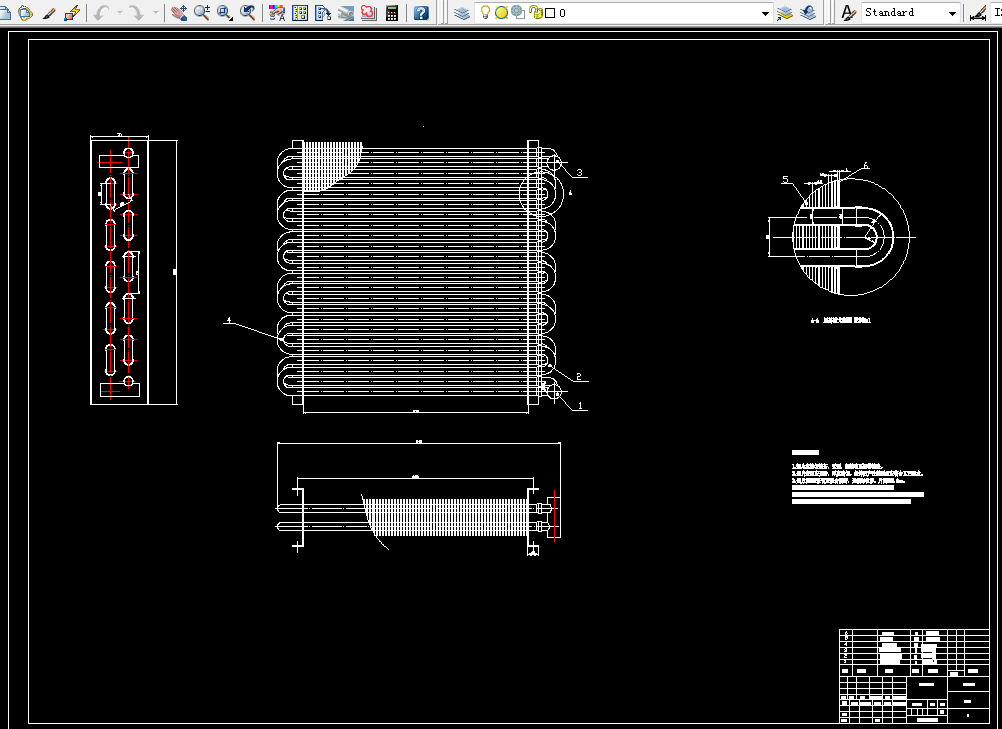The width and height of the screenshot is (1002, 729).
Task: Open the Layer Properties Manager
Action: point(461,13)
